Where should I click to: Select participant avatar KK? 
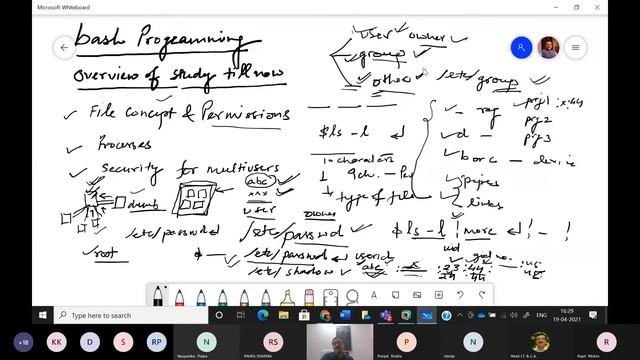(56, 342)
